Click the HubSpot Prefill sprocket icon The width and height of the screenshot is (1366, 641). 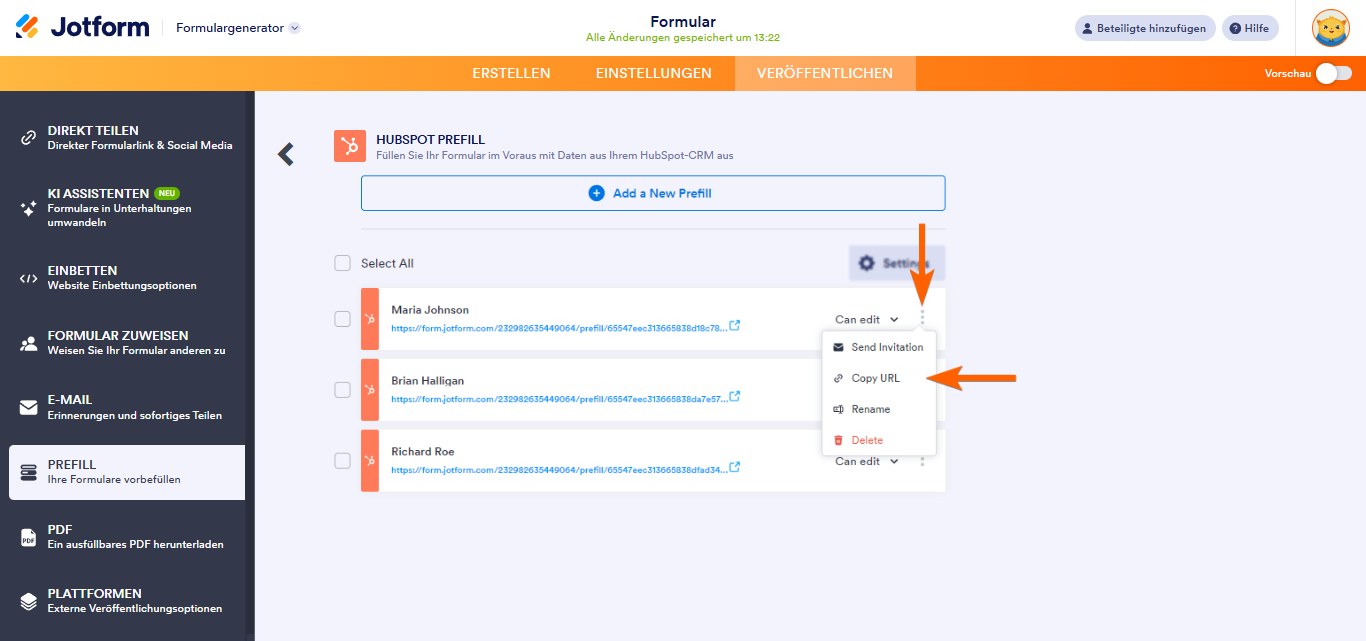(349, 146)
